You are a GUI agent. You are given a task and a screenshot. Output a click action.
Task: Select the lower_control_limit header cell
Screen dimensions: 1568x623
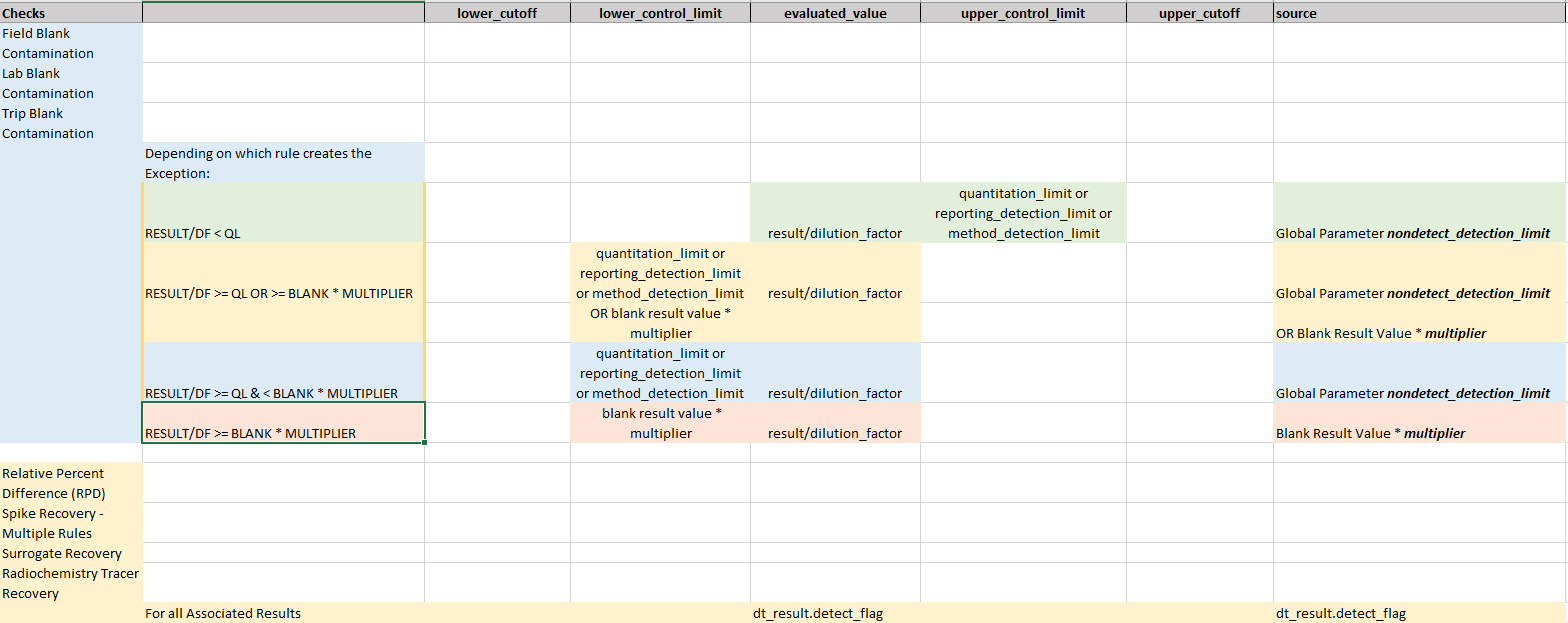point(660,13)
